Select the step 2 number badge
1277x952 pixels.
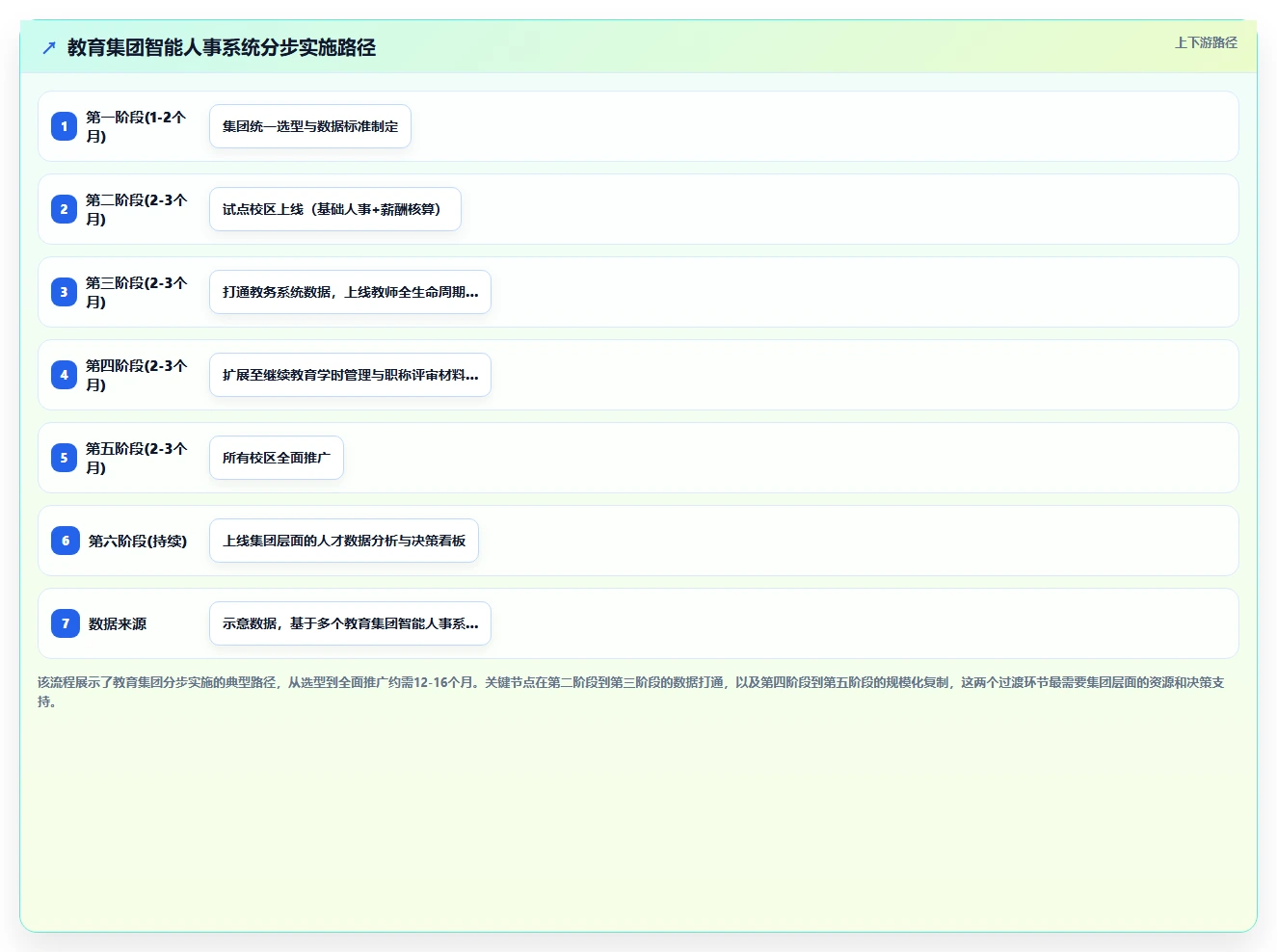pyautogui.click(x=65, y=209)
